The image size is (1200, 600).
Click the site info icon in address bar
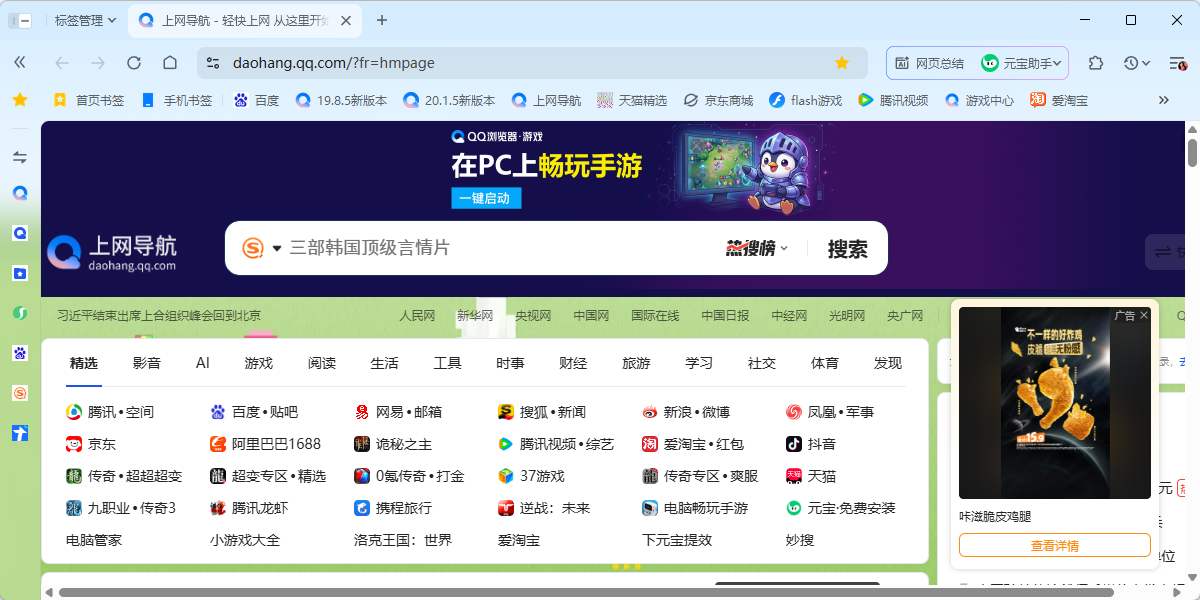pos(212,63)
